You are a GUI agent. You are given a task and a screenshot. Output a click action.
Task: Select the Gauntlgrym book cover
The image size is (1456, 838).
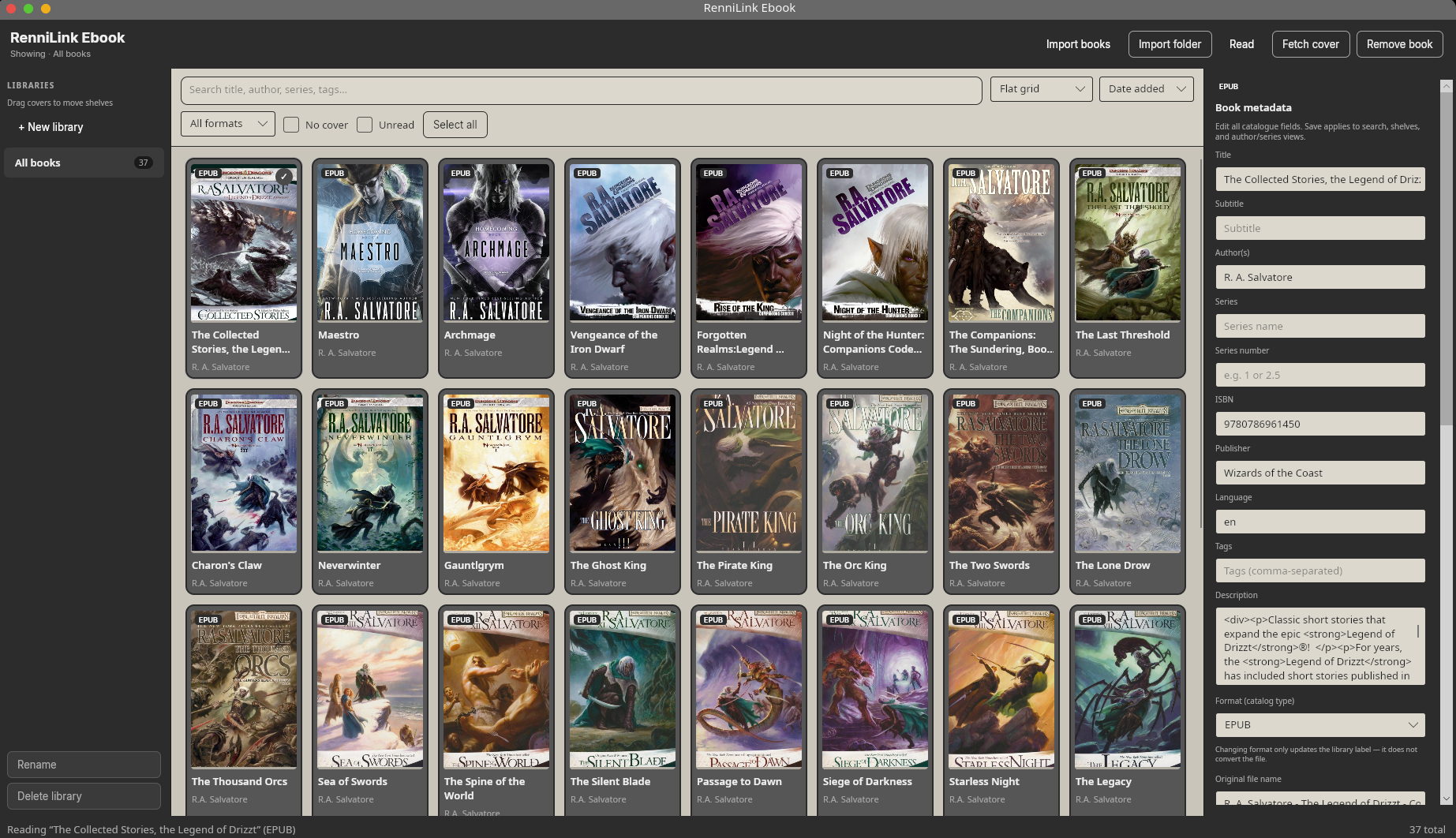click(496, 473)
